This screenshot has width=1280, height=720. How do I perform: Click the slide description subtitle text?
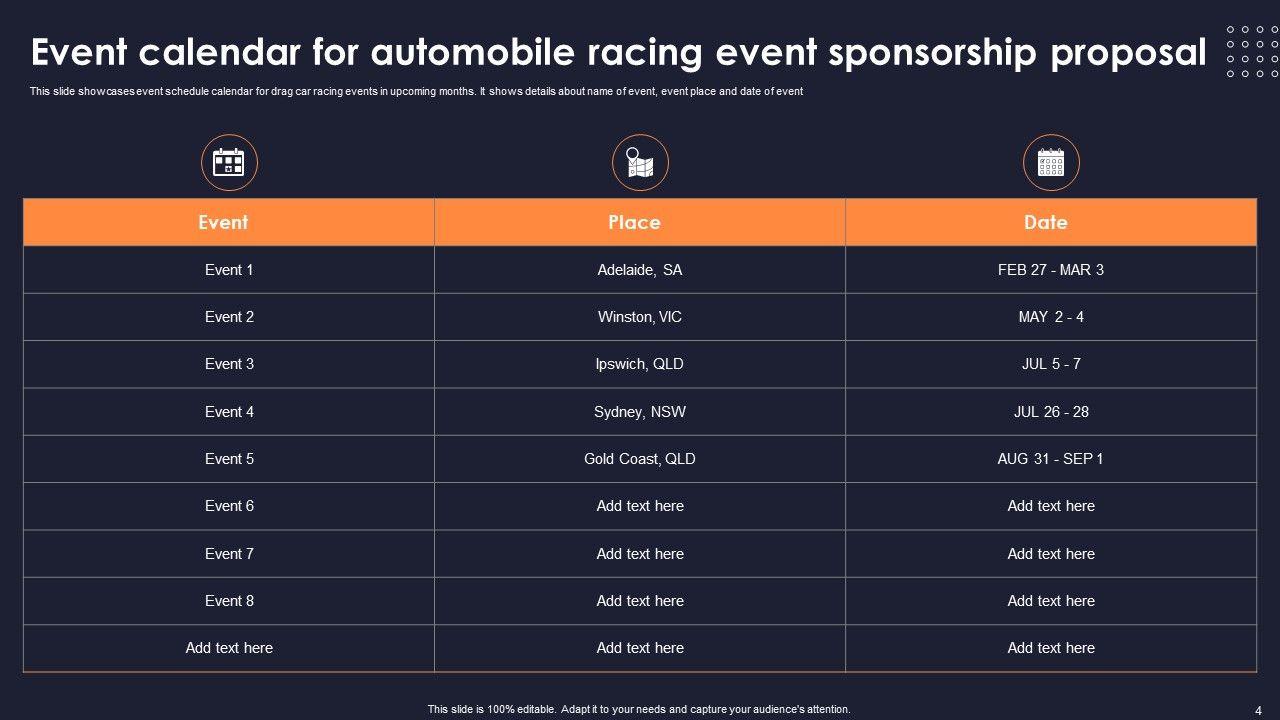coord(416,92)
